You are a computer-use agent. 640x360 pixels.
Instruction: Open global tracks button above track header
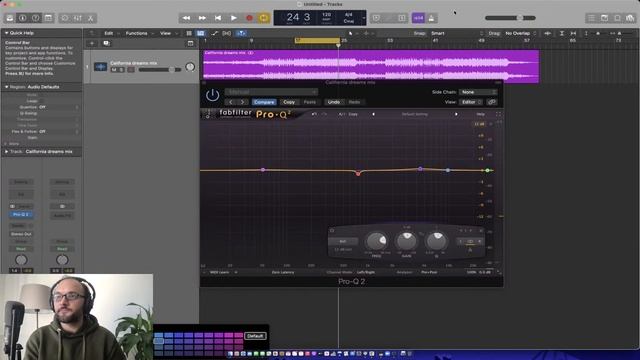(x=191, y=43)
